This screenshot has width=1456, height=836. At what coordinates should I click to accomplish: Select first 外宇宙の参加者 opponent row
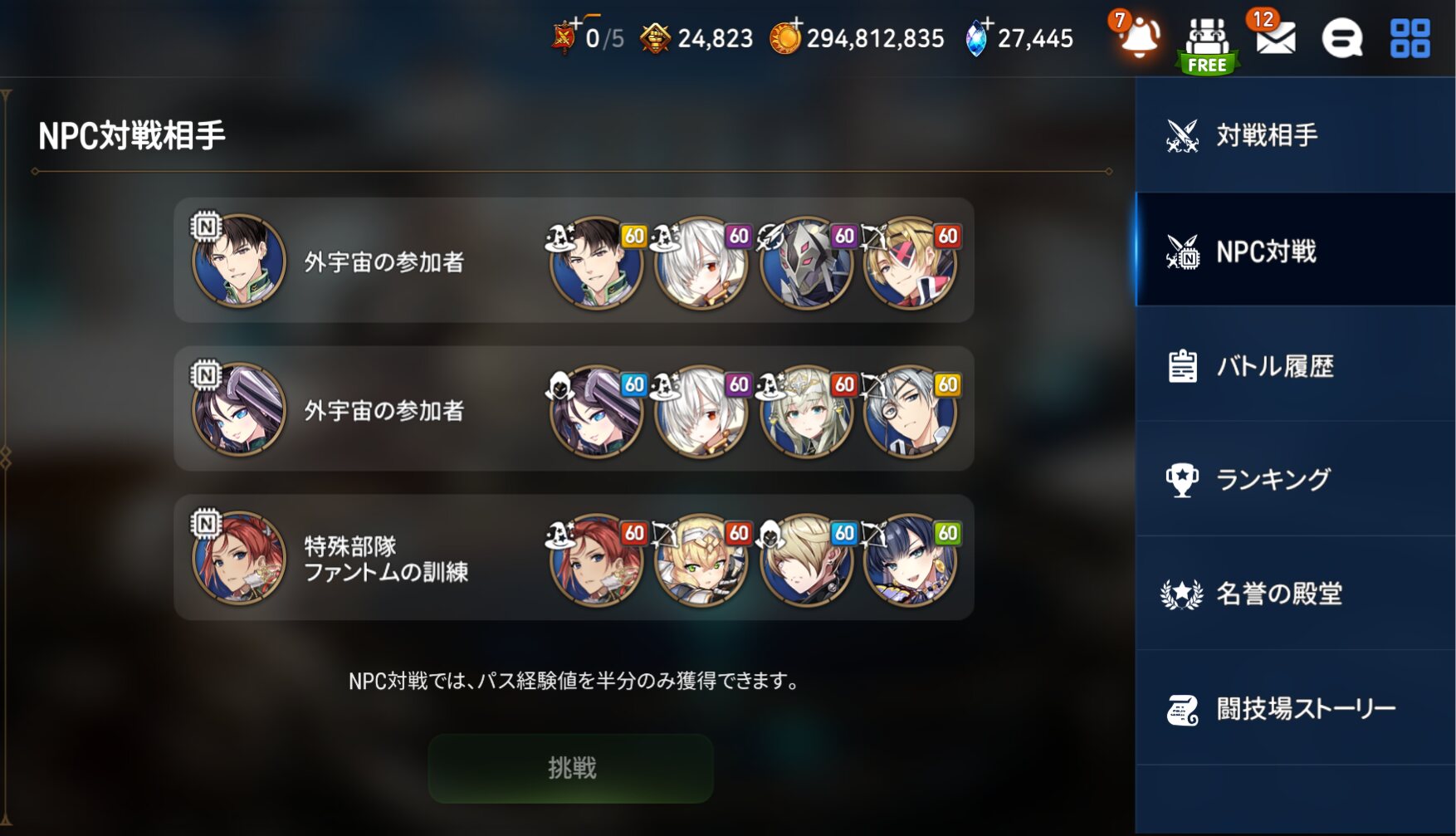pos(574,260)
